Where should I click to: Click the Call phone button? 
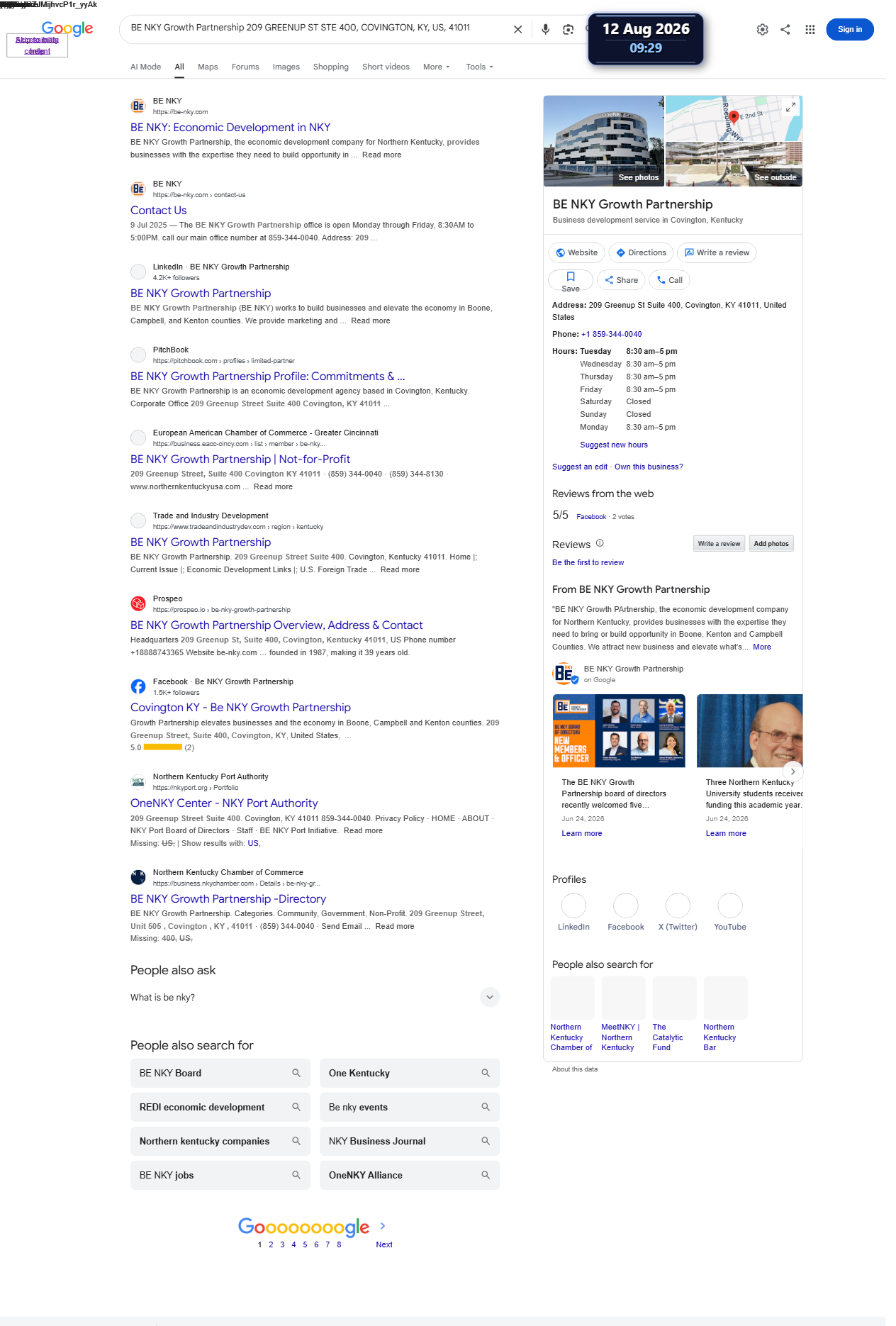click(x=669, y=280)
